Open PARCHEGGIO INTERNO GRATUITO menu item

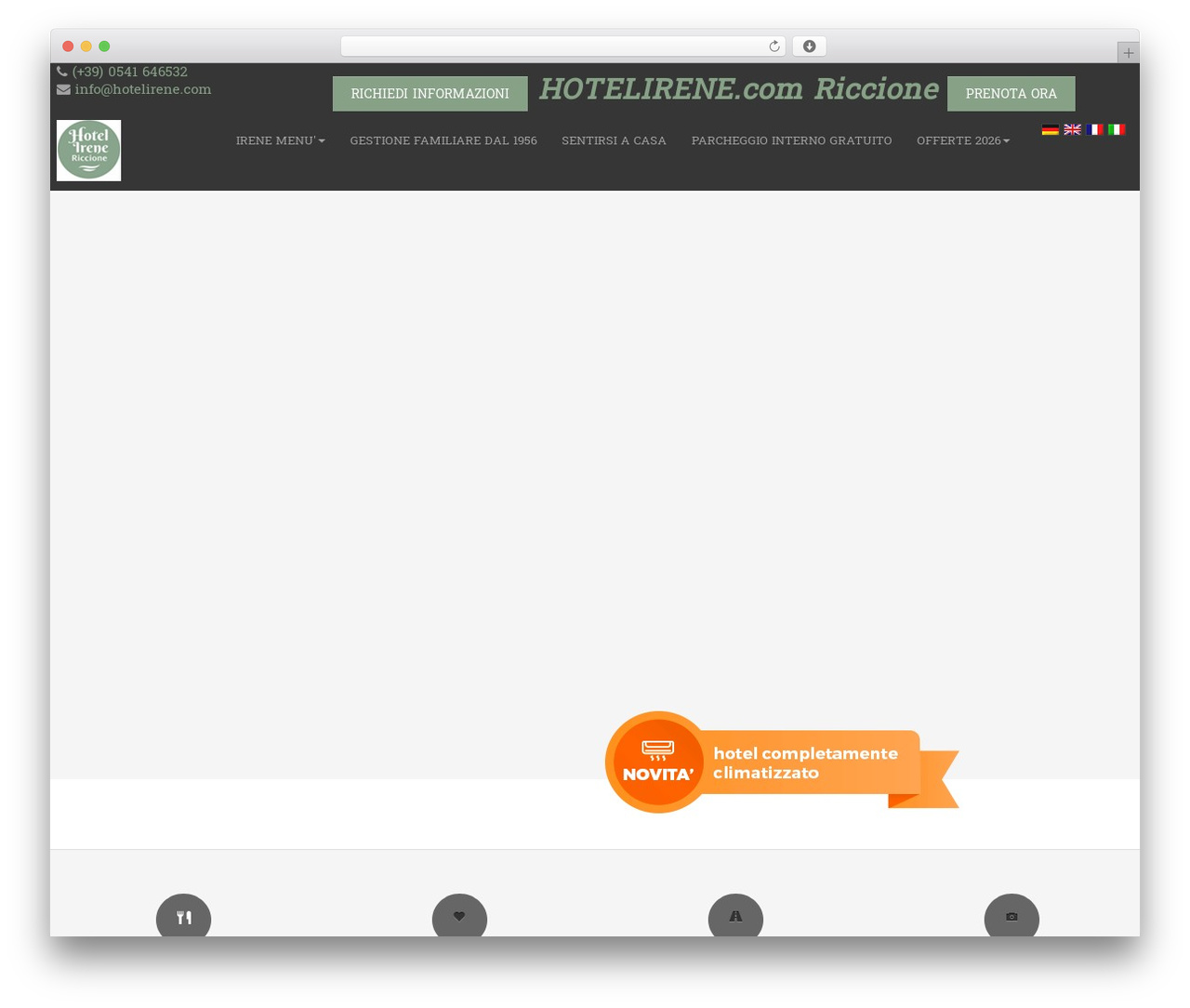(x=791, y=140)
